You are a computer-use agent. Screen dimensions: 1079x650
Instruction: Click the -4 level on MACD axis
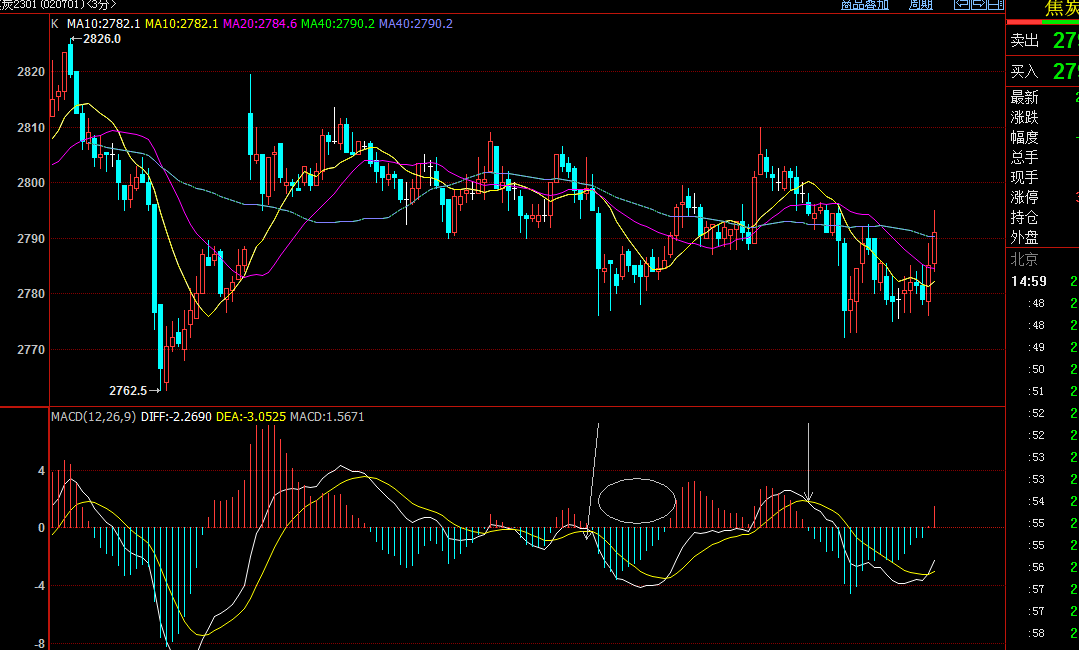[39, 586]
